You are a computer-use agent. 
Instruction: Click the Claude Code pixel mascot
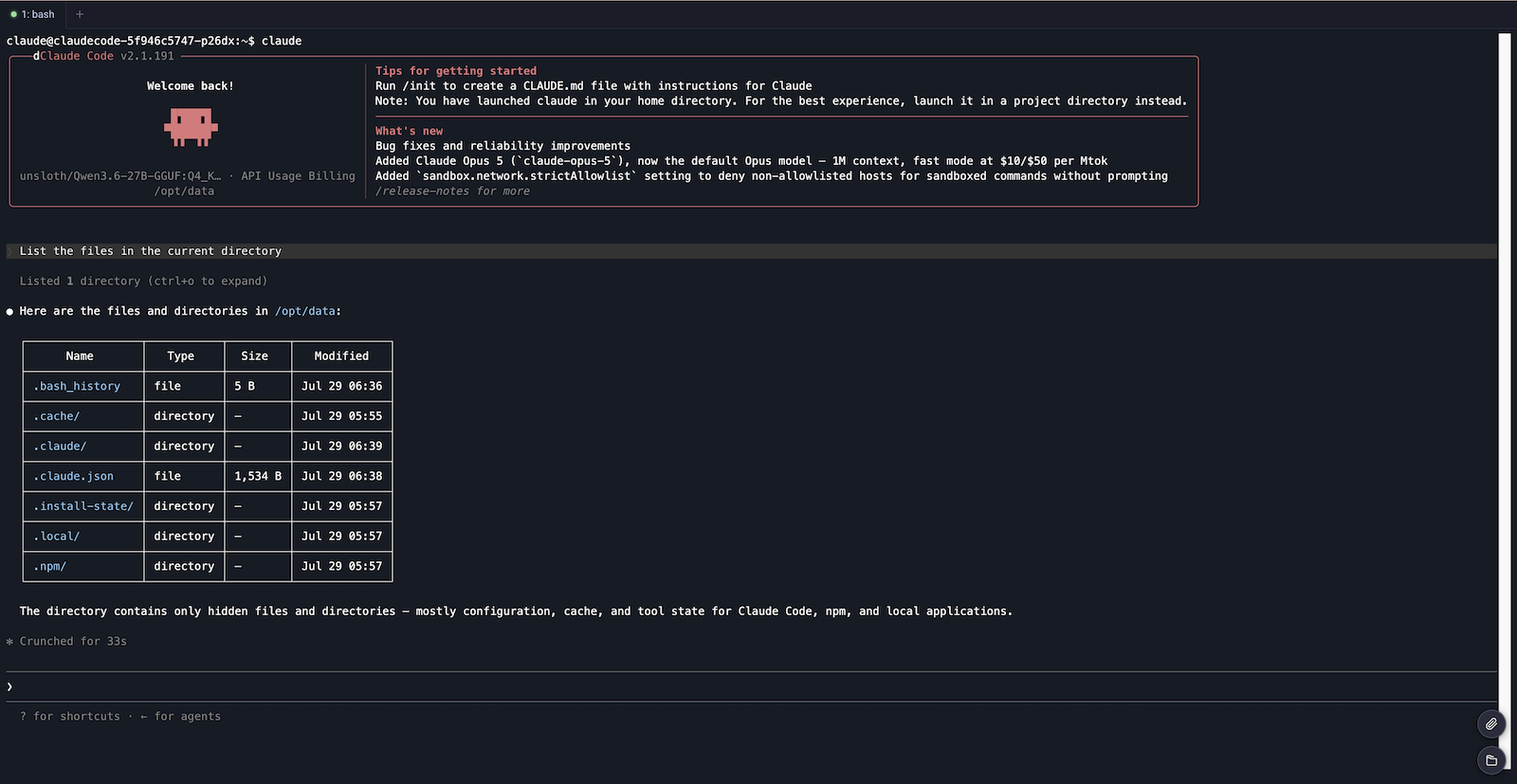pos(191,127)
